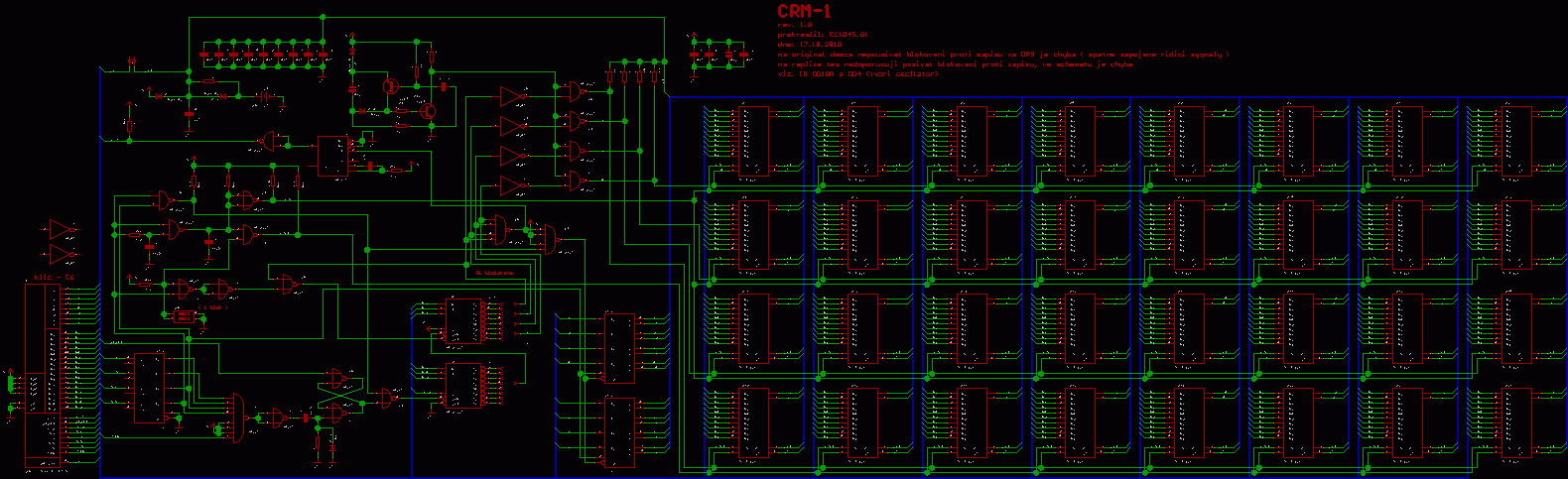Click the bottommost of four stacked buffers
This screenshot has width=1568, height=479.
click(512, 185)
